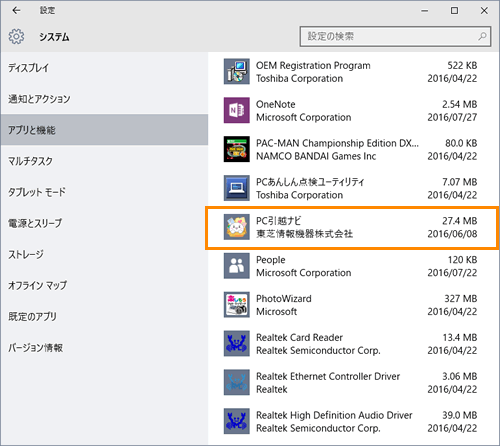Click NAMCO BANDAI Games Inc publisher text

tap(316, 156)
